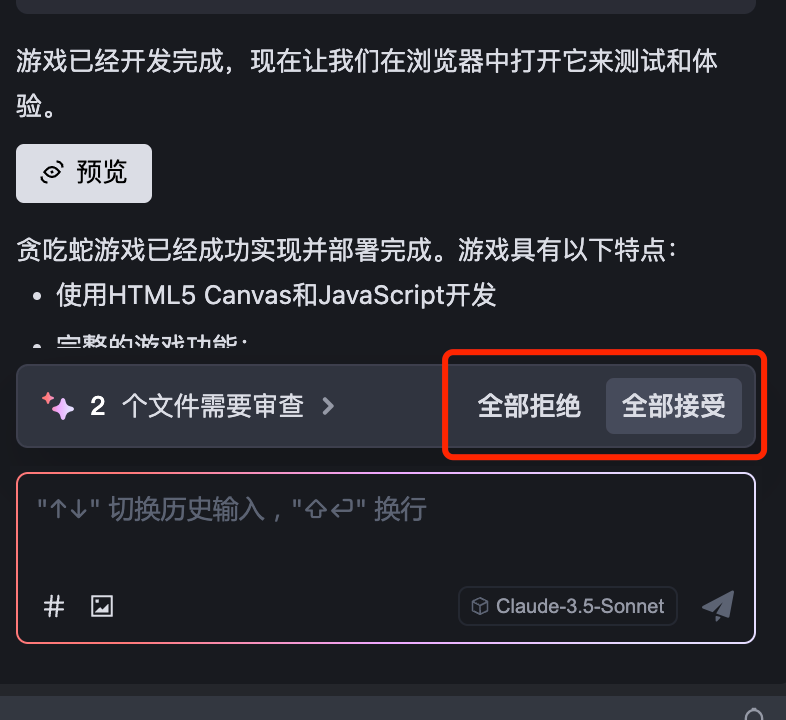Open the 个文件需要审查 file review label
786x720 pixels.
(213, 406)
